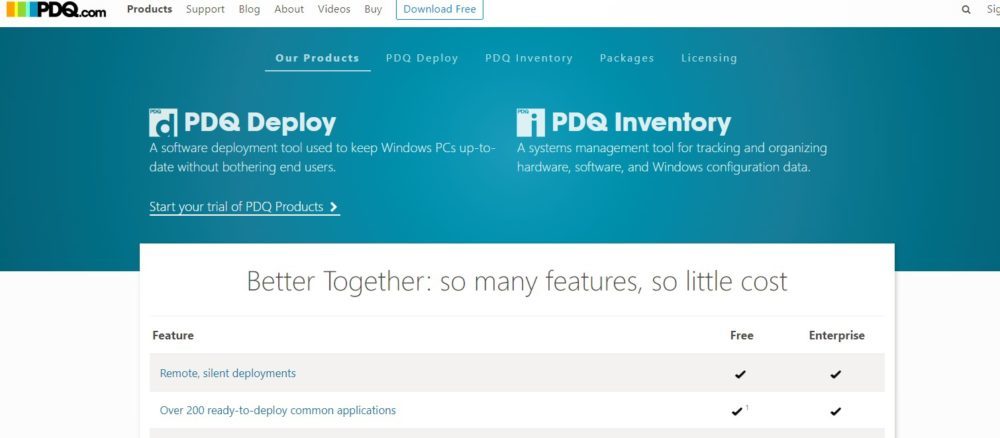Select the Packages tab
Screen dimensions: 1000x438
pyautogui.click(x=627, y=58)
